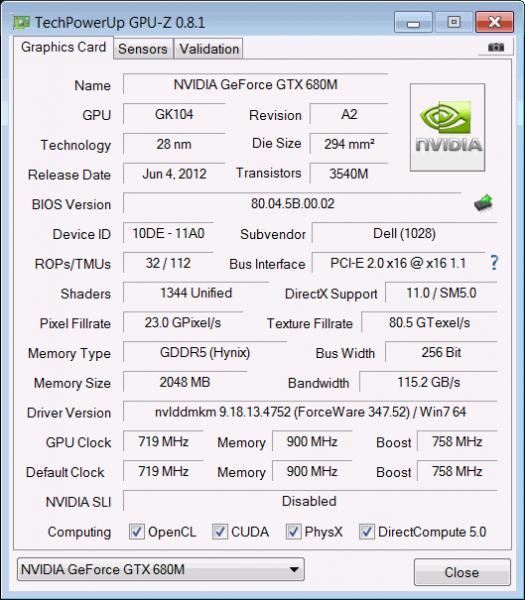The height and width of the screenshot is (600, 525).
Task: Click the Bus Width value 256 Bit
Action: [441, 352]
